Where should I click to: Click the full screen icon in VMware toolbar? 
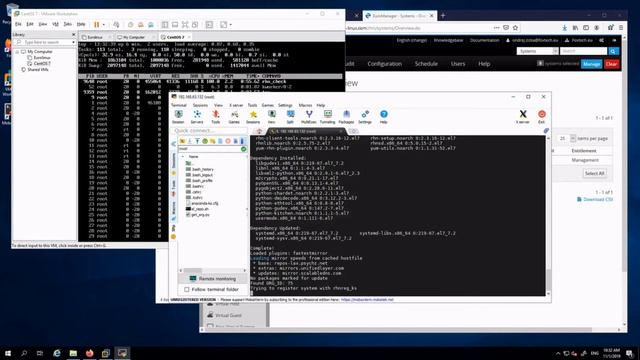click(x=185, y=25)
